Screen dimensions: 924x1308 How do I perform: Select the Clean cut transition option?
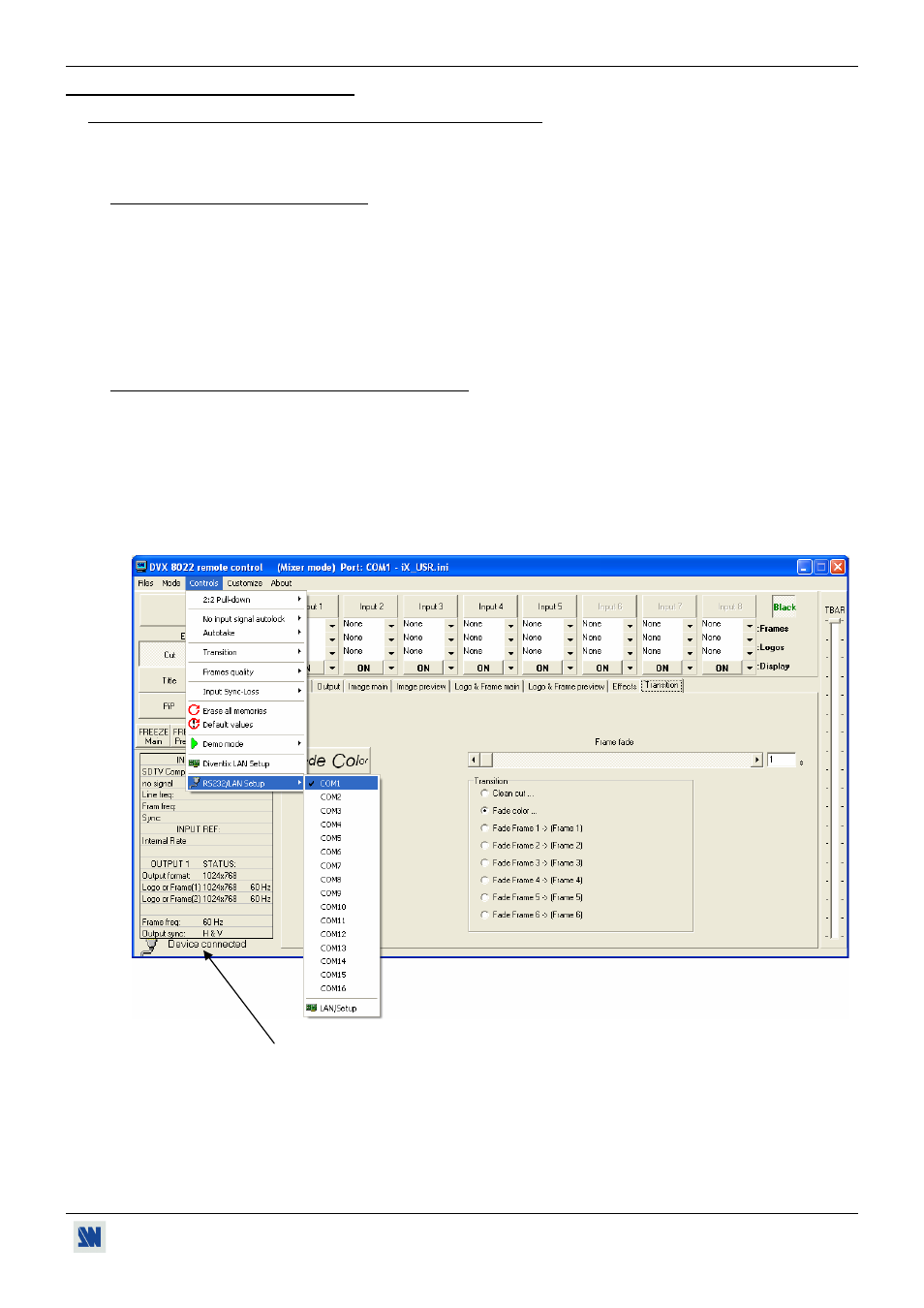click(x=484, y=794)
